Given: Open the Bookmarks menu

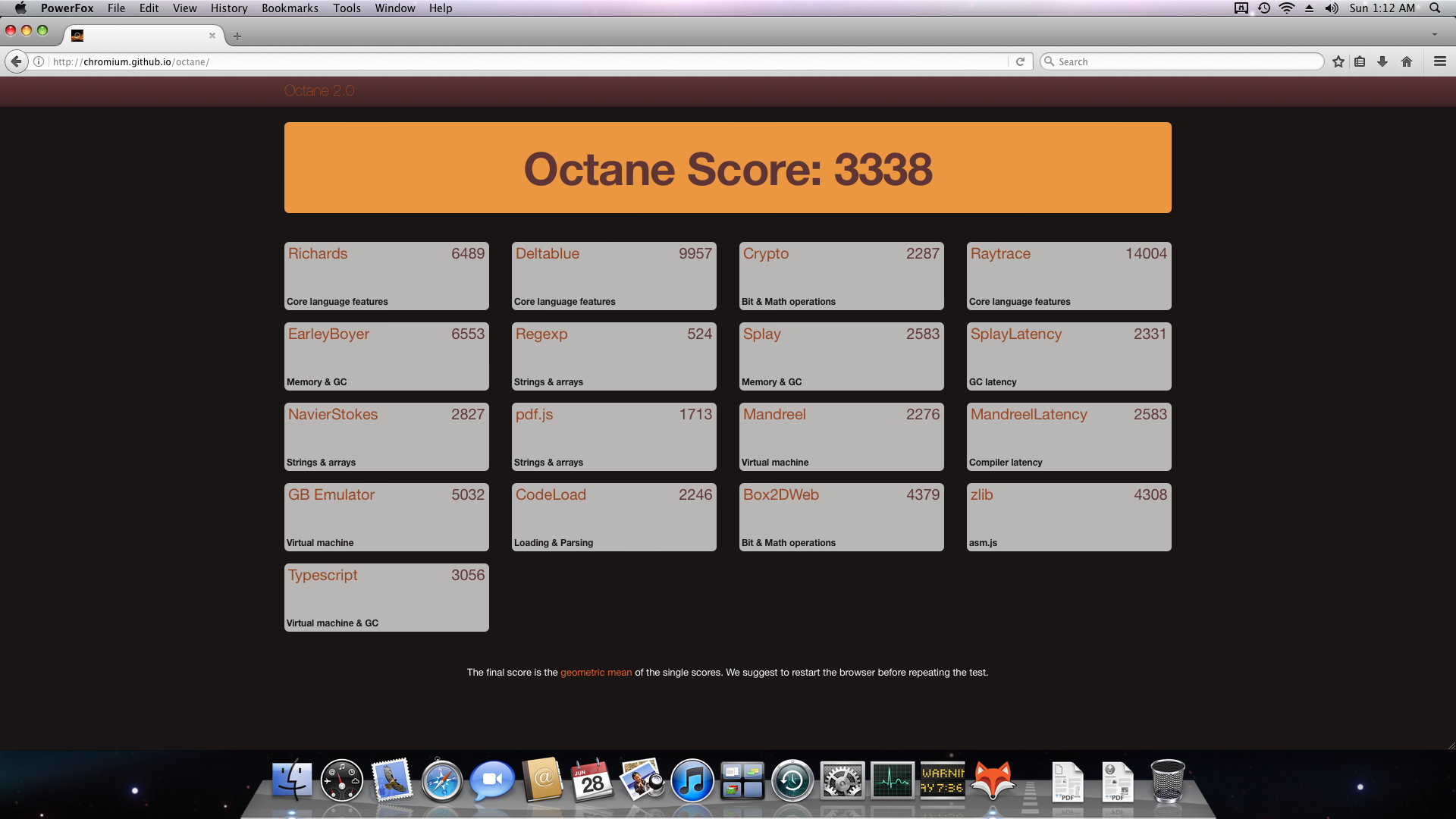Looking at the screenshot, I should pyautogui.click(x=290, y=8).
